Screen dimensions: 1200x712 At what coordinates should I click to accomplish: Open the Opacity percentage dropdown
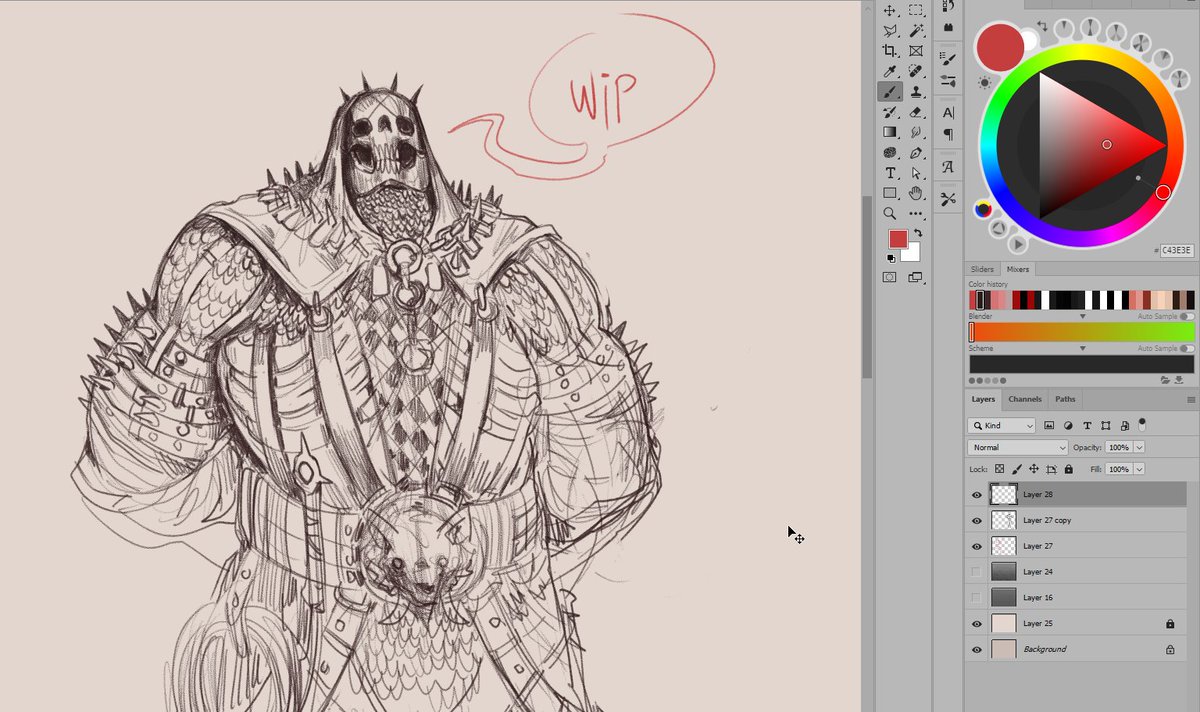pyautogui.click(x=1138, y=447)
